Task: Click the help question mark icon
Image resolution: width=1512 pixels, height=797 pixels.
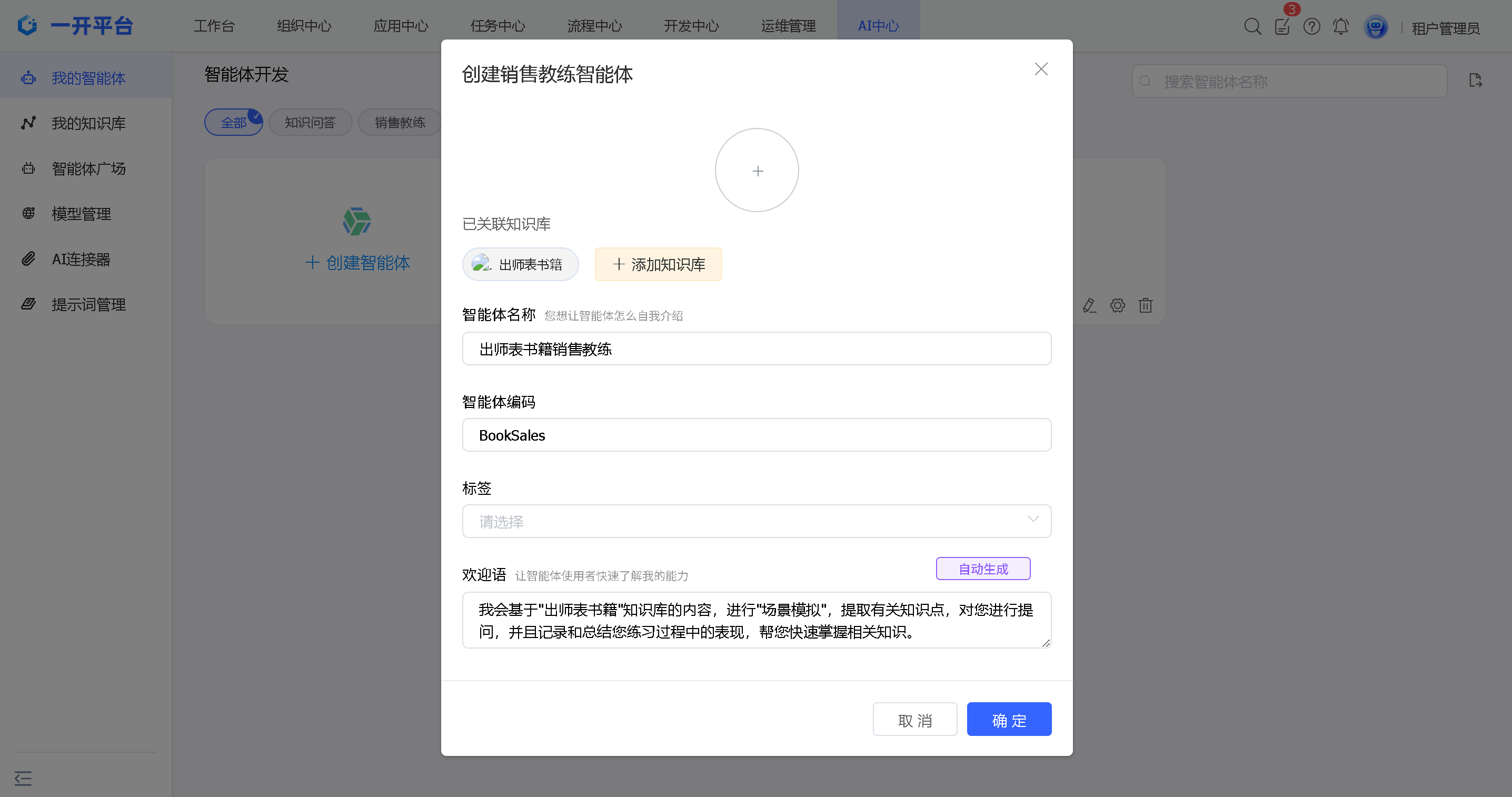Action: click(x=1311, y=26)
